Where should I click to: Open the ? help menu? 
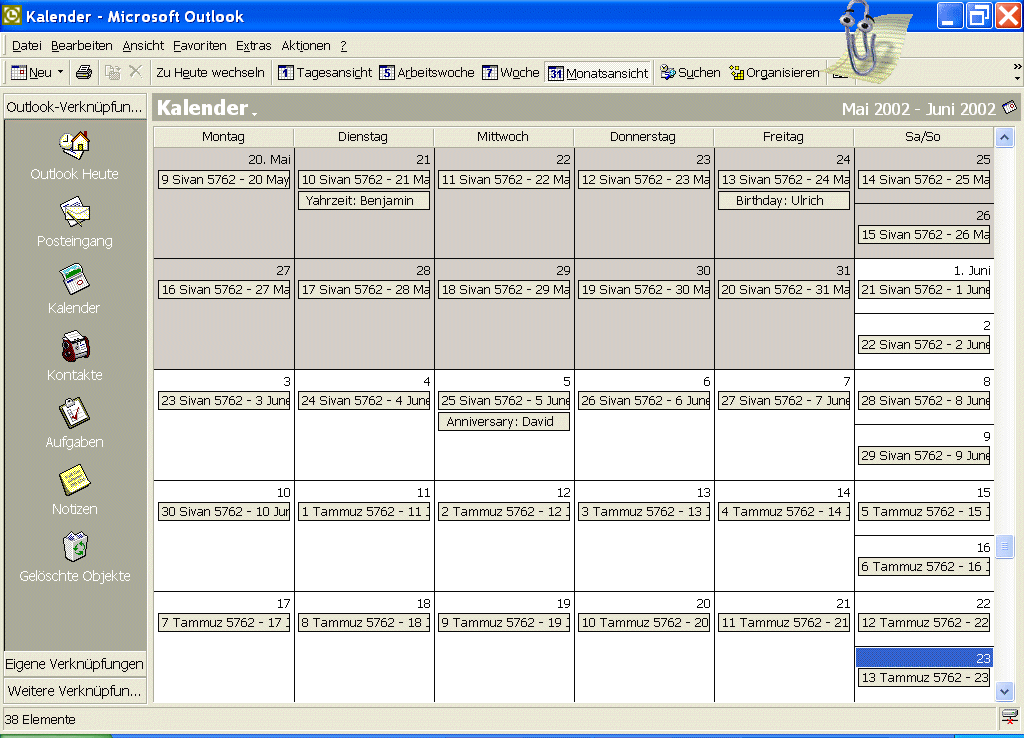[344, 46]
